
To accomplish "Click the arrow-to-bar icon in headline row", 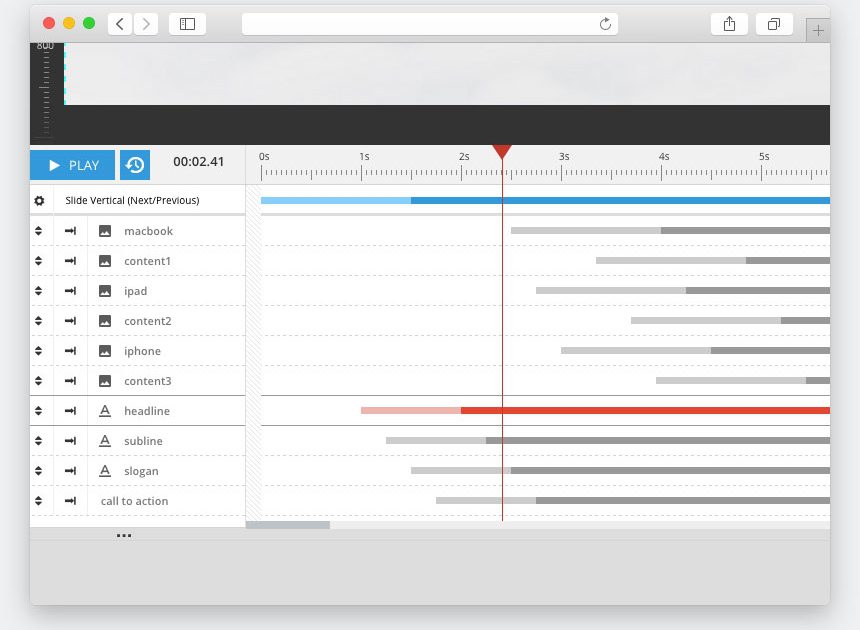I will [x=70, y=411].
